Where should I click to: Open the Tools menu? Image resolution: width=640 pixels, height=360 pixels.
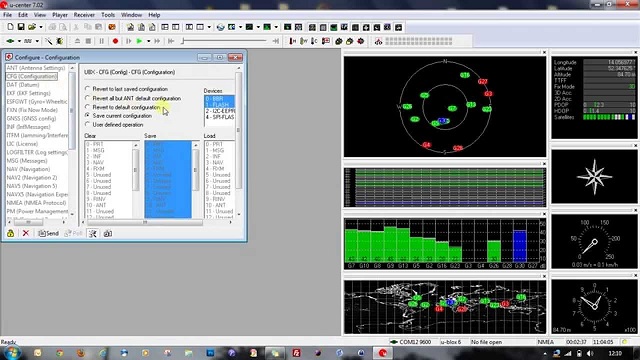tap(108, 15)
